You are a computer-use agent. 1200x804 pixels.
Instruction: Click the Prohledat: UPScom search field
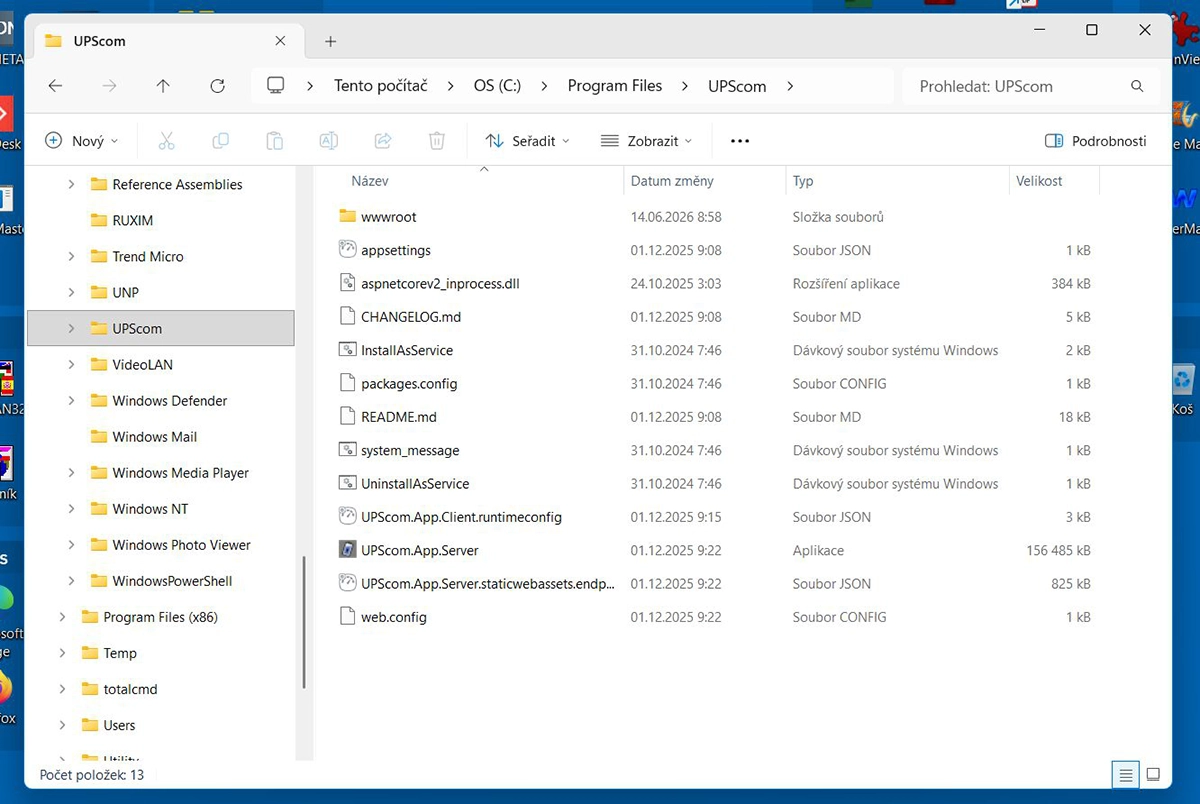1031,86
